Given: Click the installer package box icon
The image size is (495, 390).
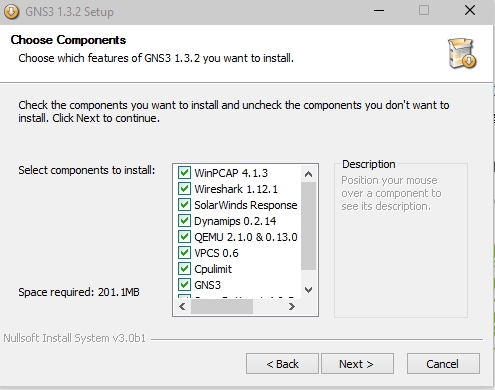Looking at the screenshot, I should coord(462,53).
